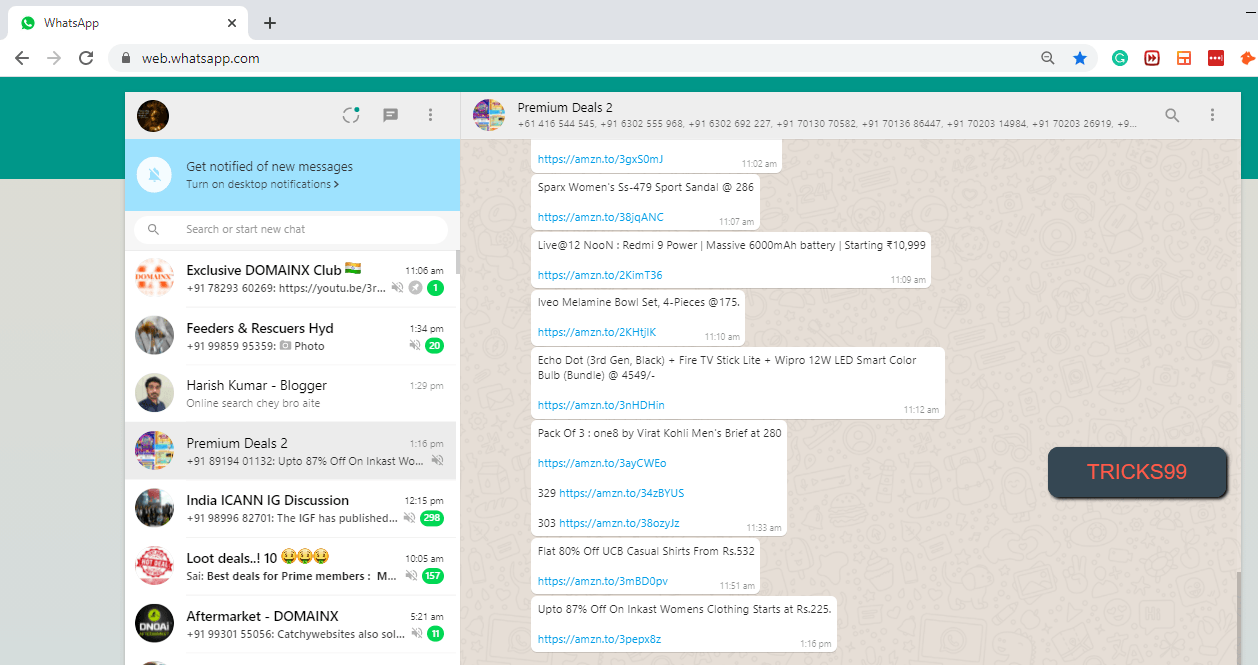
Task: Click the red three-dot extension icon
Action: (1216, 58)
